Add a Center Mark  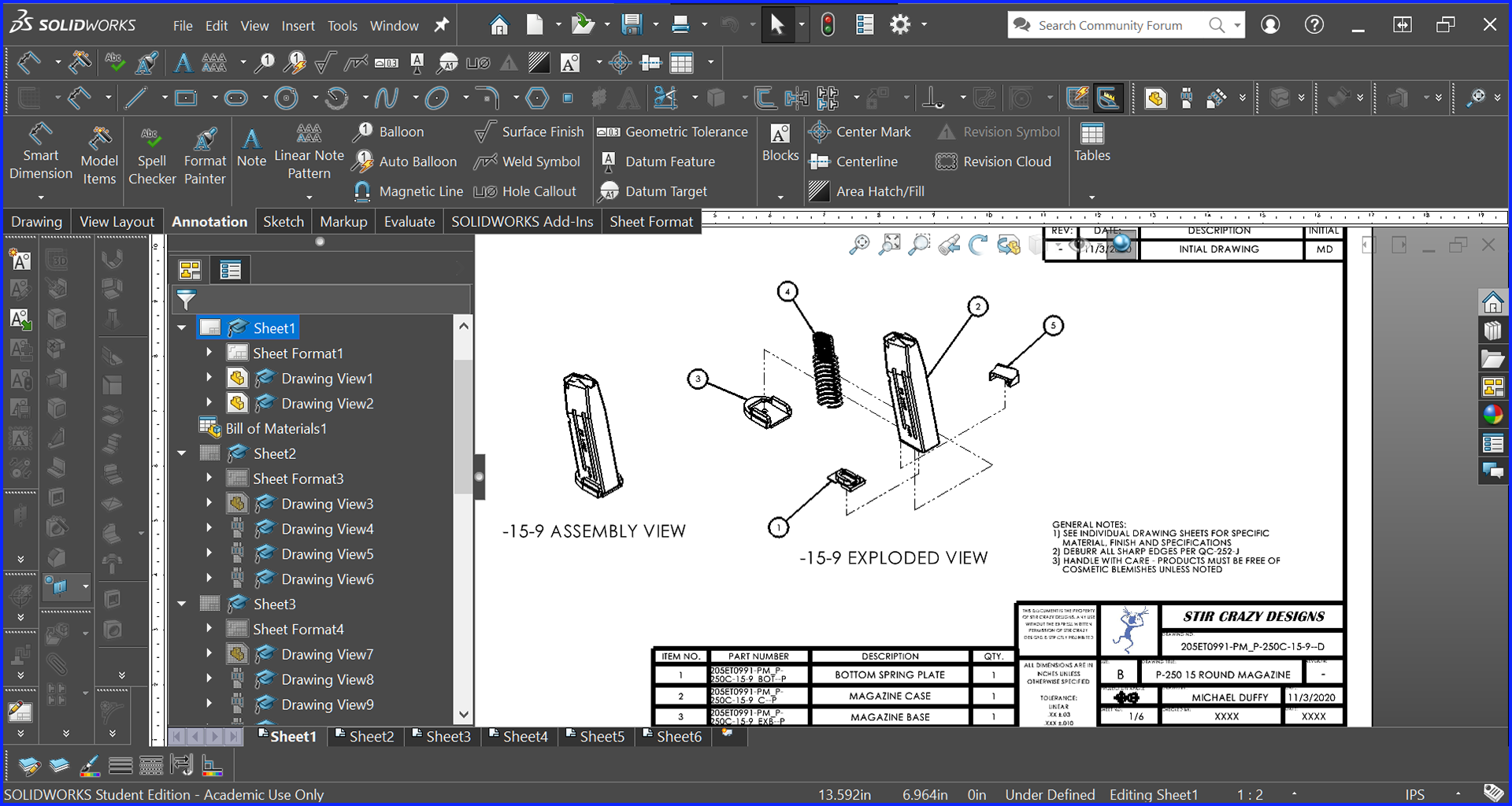click(x=860, y=131)
